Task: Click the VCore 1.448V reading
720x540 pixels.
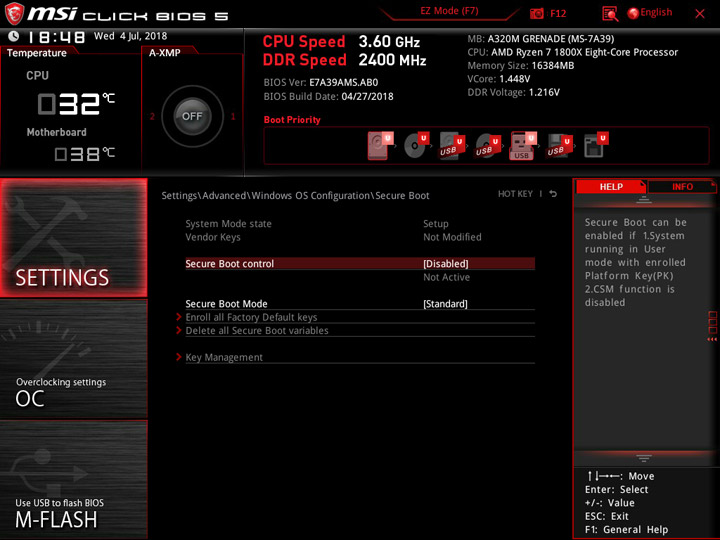Action: [x=499, y=79]
